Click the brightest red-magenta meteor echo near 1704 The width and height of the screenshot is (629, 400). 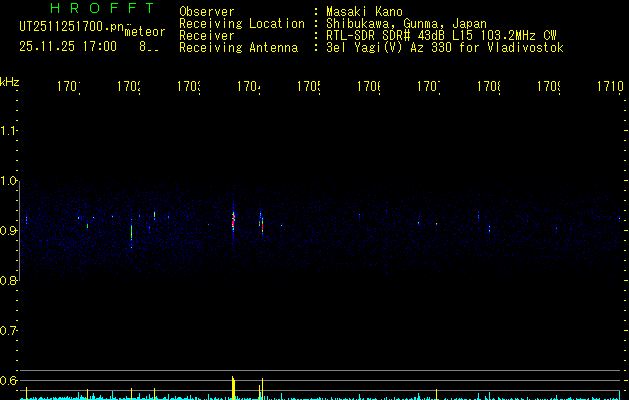[233, 221]
